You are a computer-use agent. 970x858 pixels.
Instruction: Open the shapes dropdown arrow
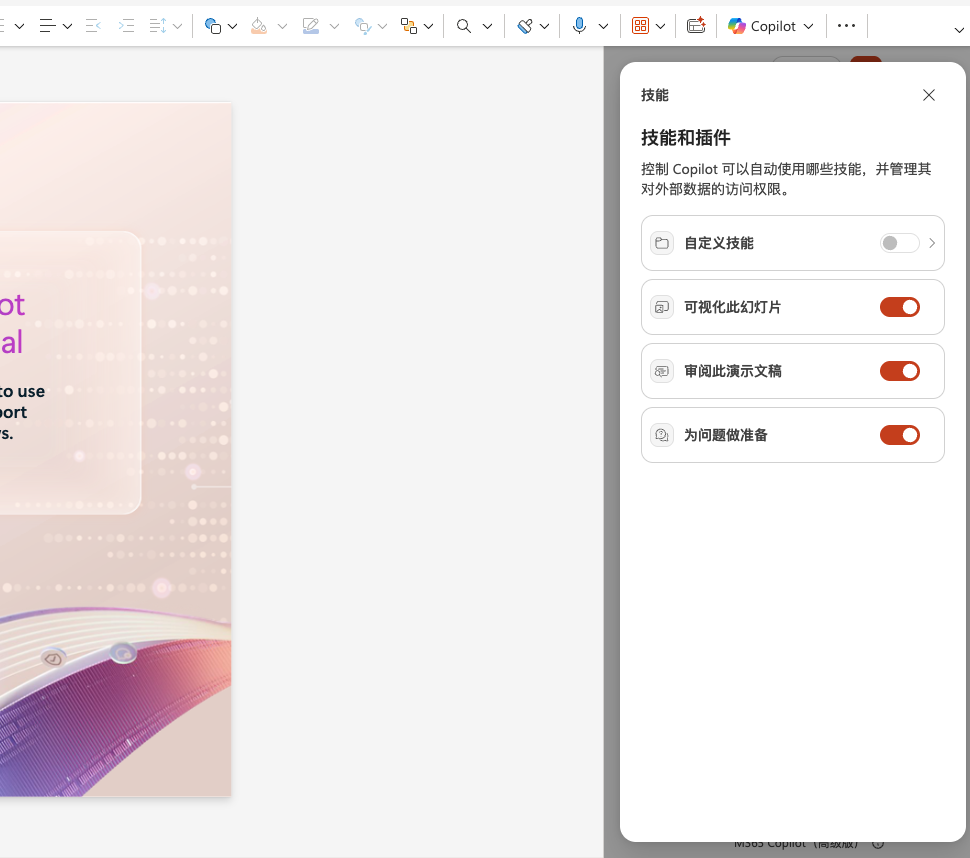[232, 26]
